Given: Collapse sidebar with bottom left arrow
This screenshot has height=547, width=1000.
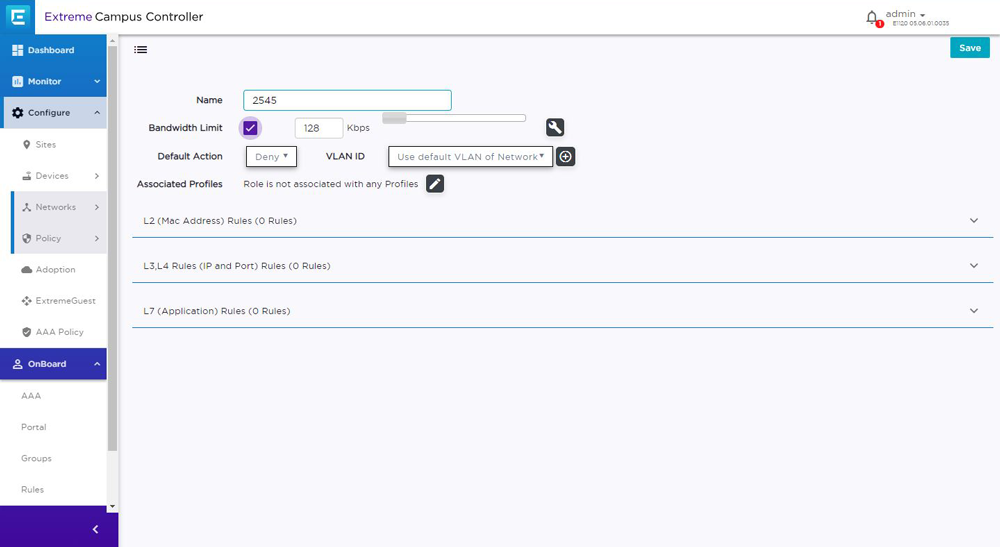Looking at the screenshot, I should point(95,529).
